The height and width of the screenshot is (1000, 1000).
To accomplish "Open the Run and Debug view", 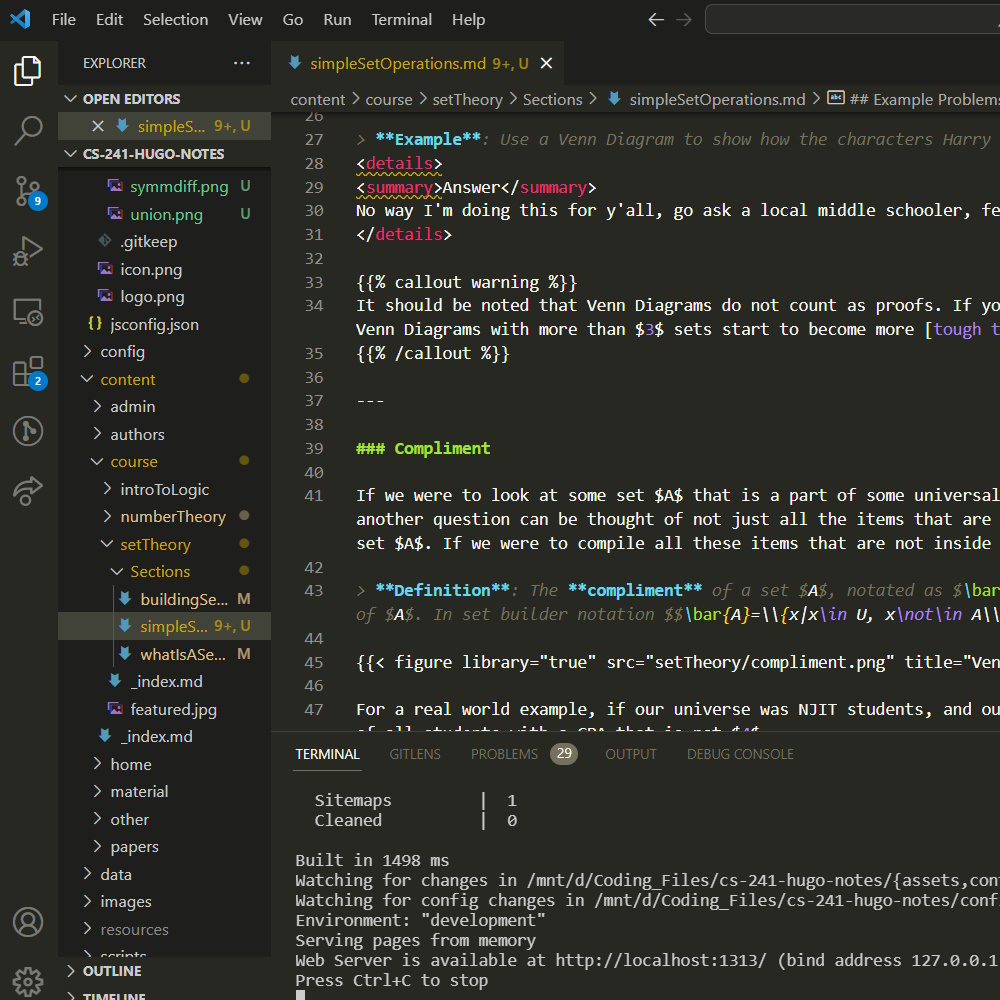I will click(28, 252).
